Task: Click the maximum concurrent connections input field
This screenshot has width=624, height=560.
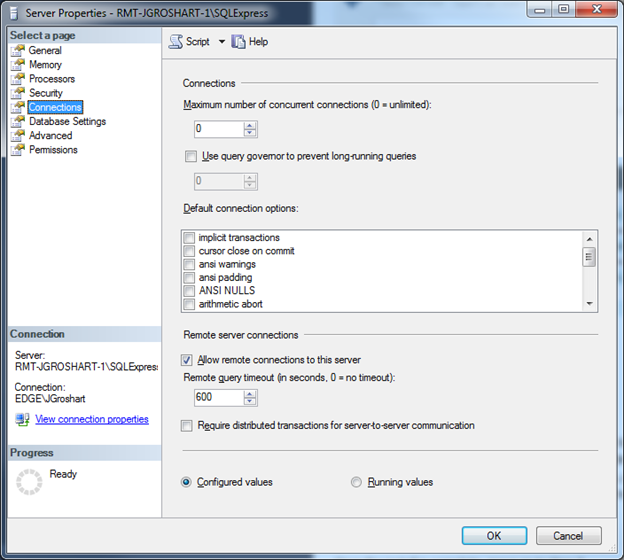Action: 219,129
